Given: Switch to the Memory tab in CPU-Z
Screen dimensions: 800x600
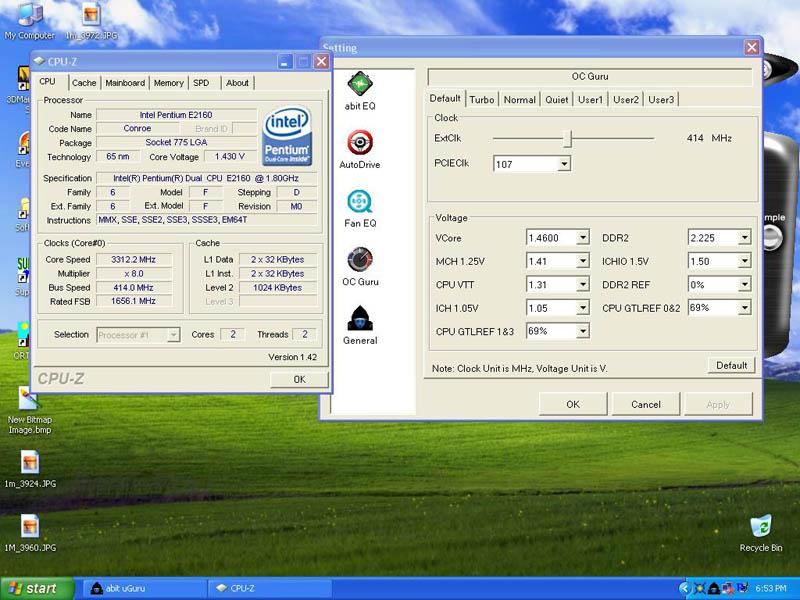Looking at the screenshot, I should tap(168, 83).
